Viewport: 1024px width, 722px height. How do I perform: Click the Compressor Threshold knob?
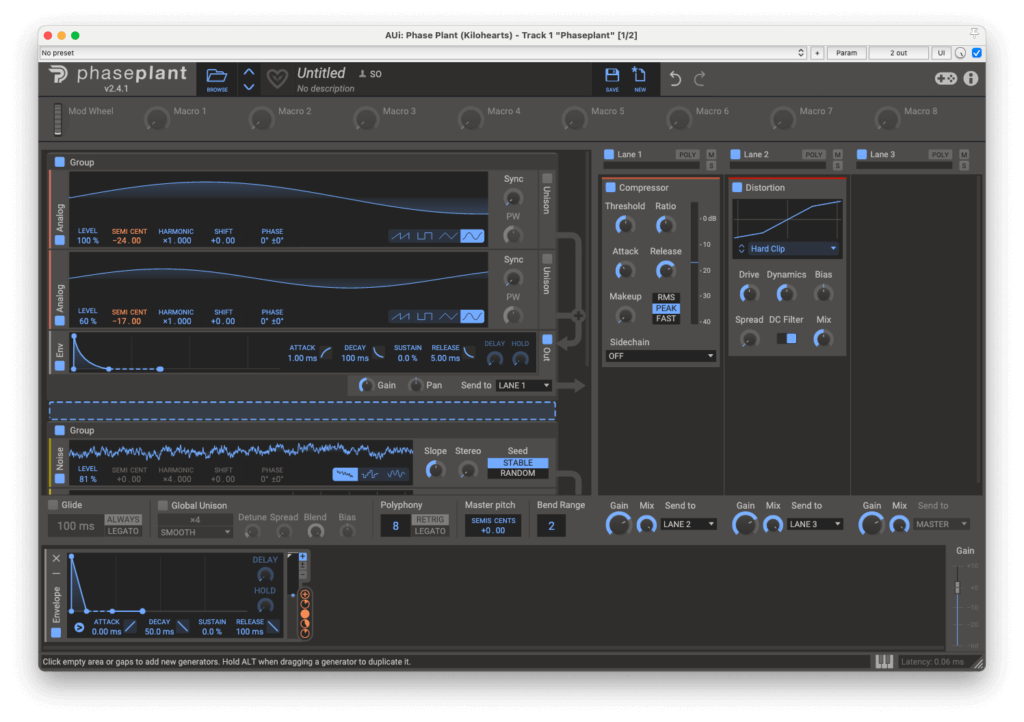coord(625,225)
